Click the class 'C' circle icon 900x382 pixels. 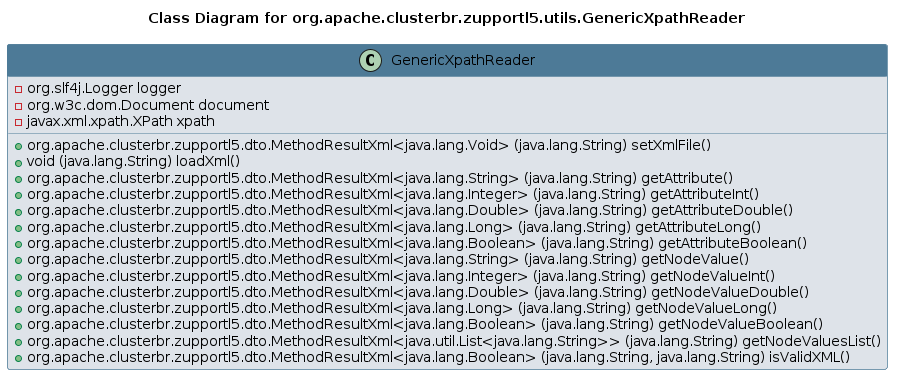pos(370,60)
